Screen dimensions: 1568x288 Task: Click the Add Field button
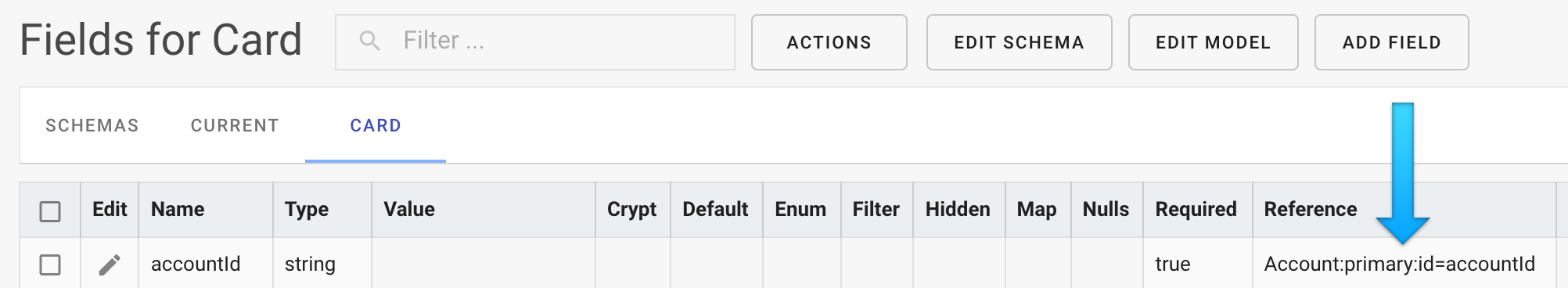tap(1392, 42)
